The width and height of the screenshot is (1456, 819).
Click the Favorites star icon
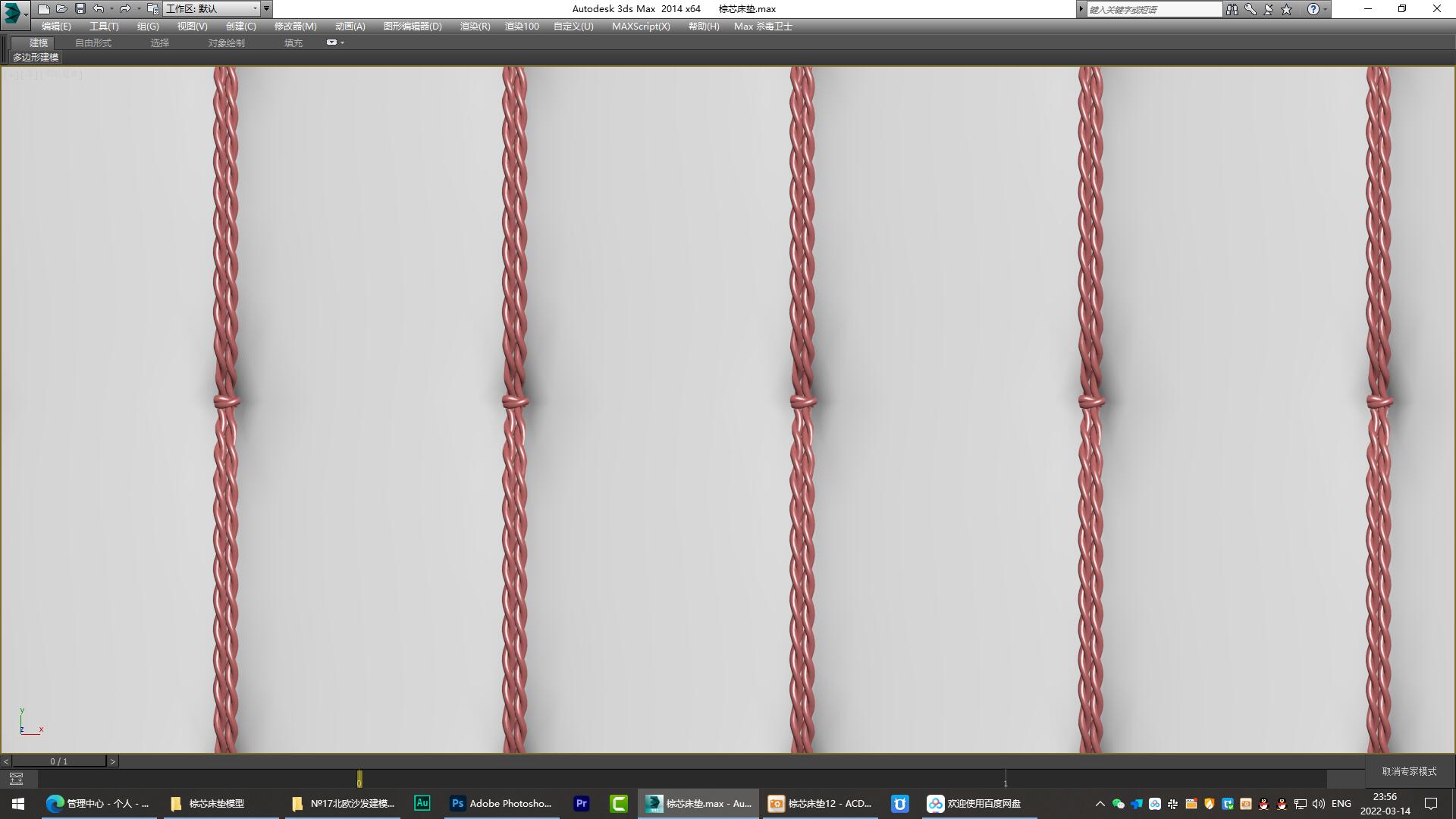1287,9
